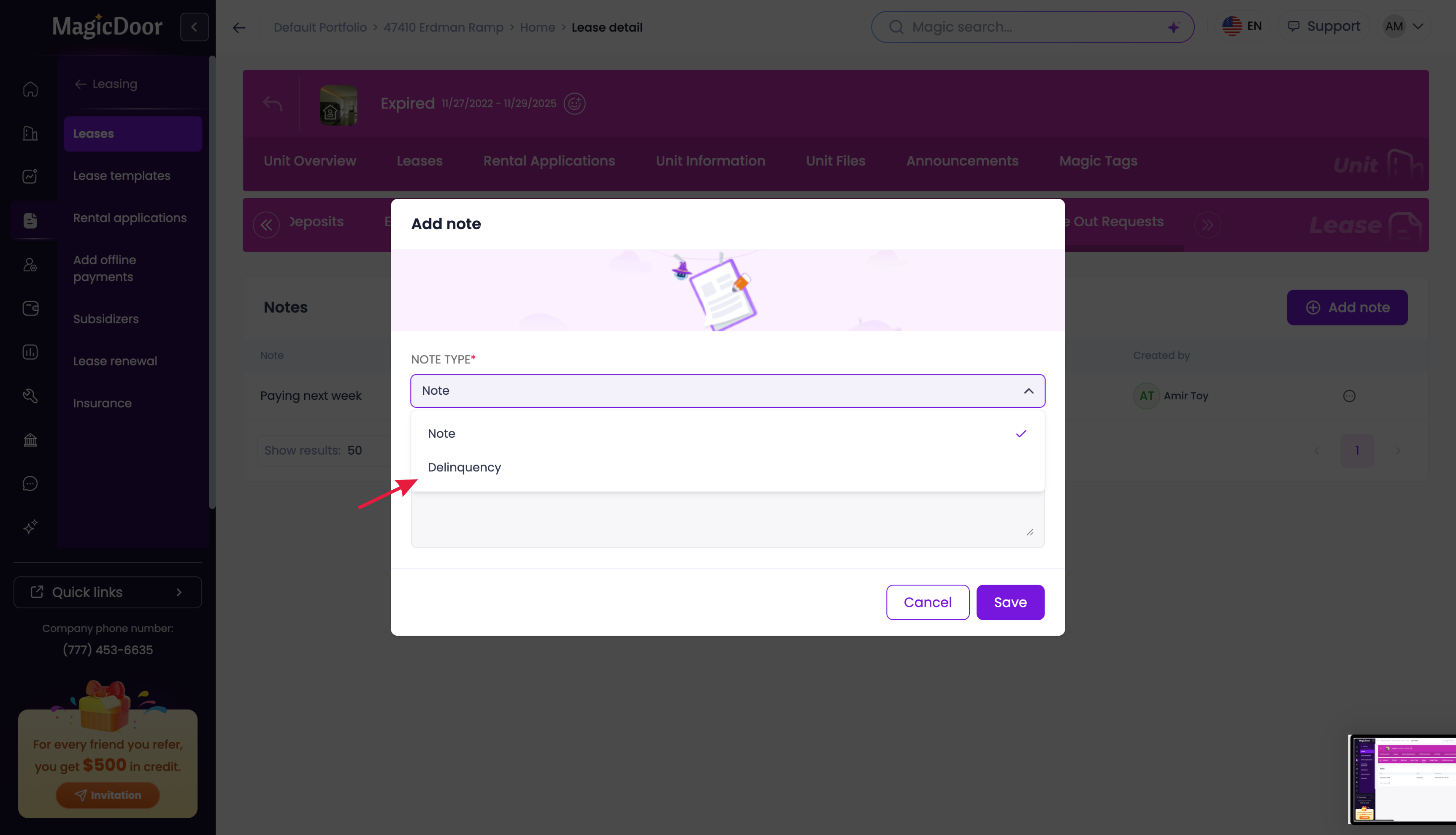Open the sparkle AI sidebar icon
The height and width of the screenshot is (835, 1456).
pos(30,526)
